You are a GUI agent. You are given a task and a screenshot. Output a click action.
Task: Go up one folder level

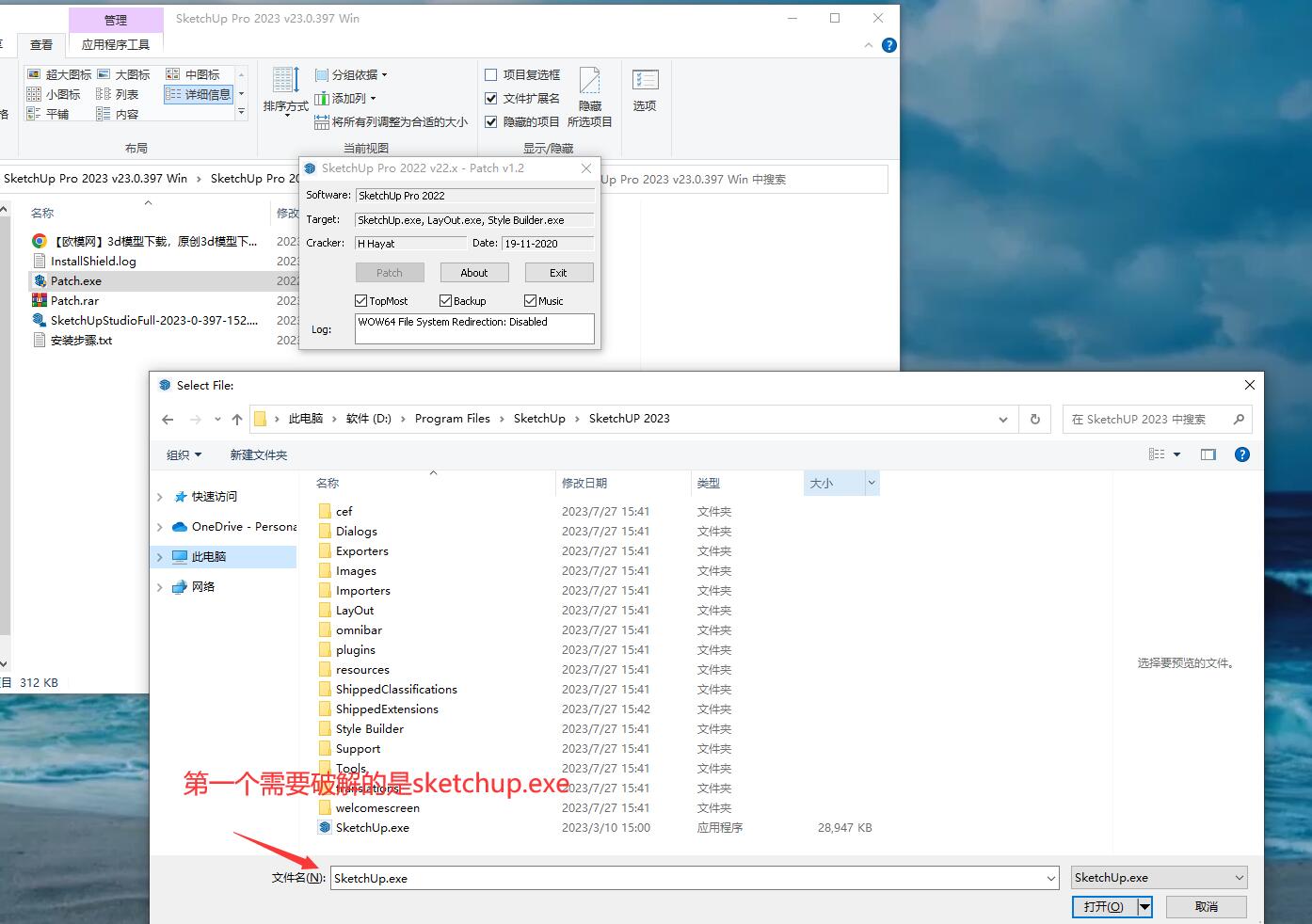point(237,420)
